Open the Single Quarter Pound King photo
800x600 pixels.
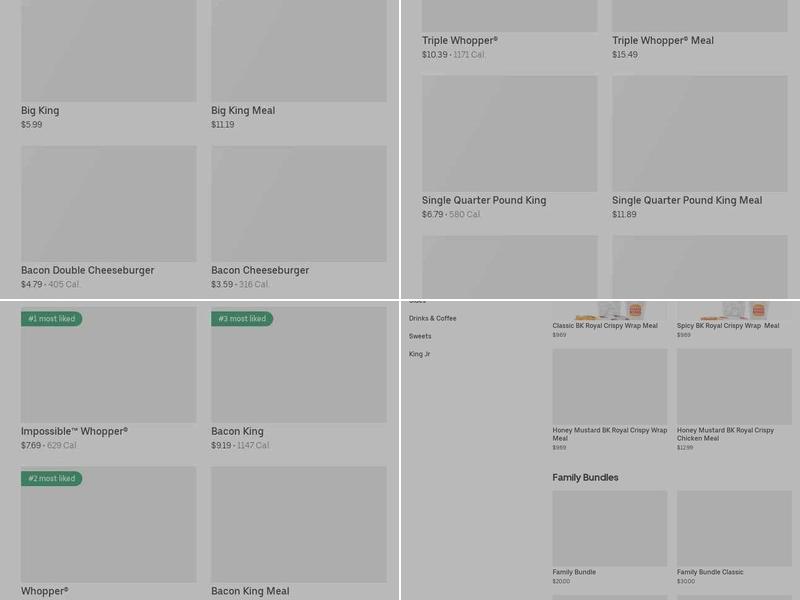click(x=510, y=134)
